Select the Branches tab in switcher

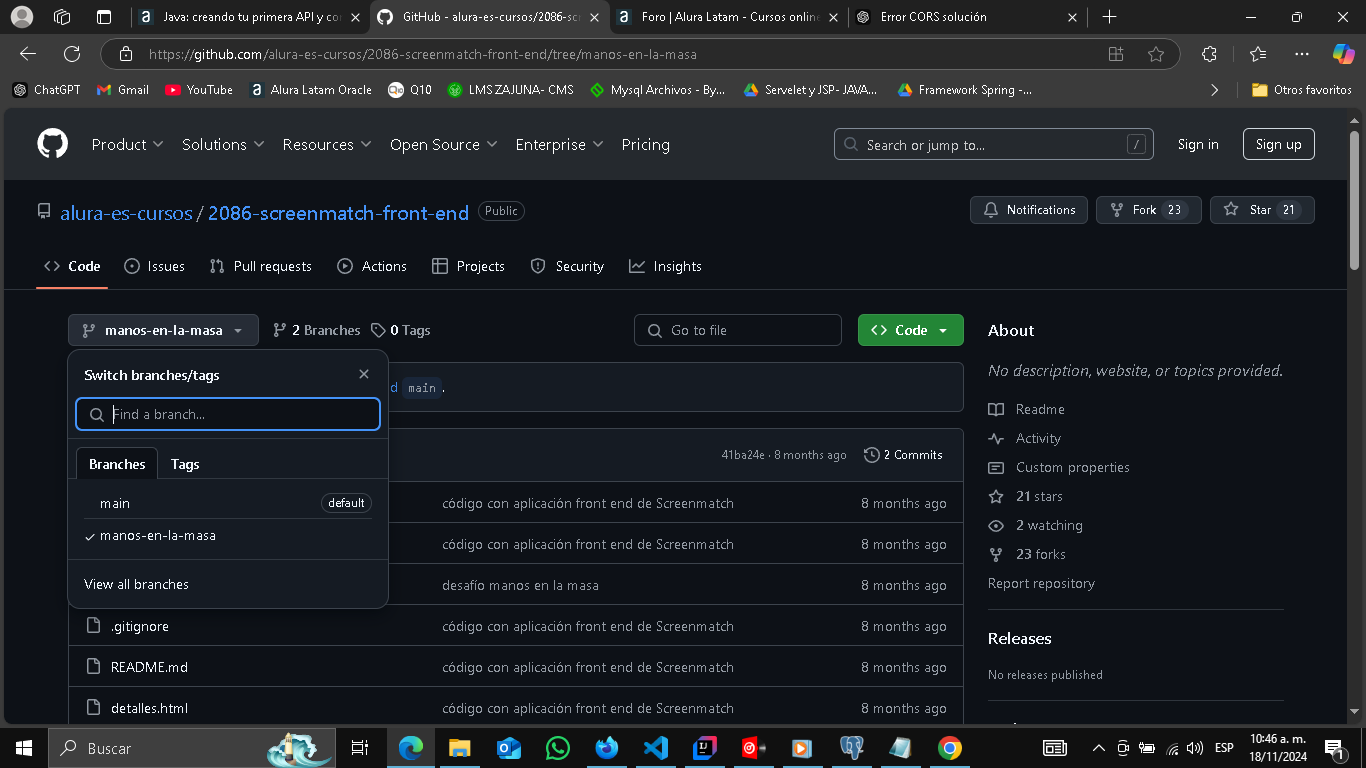(x=117, y=464)
